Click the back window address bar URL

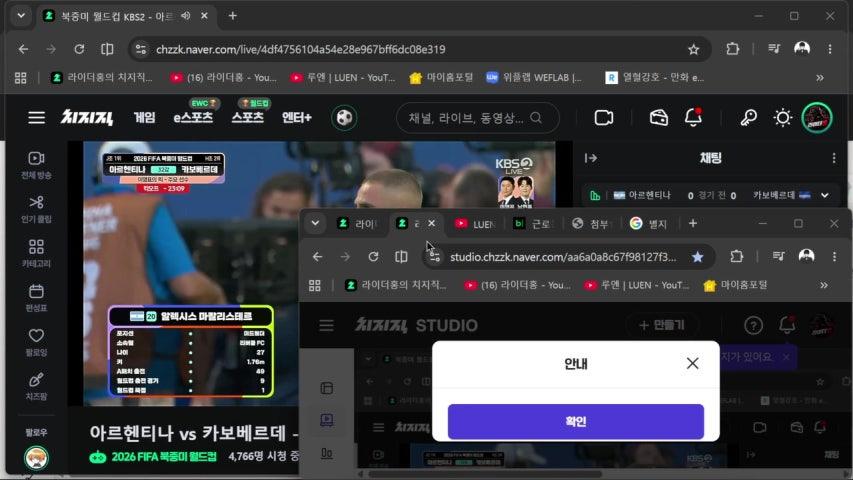pos(300,49)
